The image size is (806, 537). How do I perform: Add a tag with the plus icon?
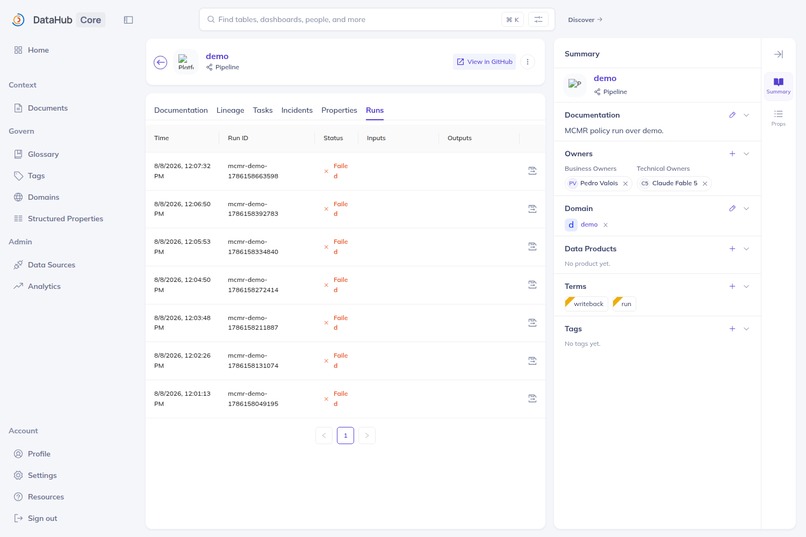click(x=732, y=329)
